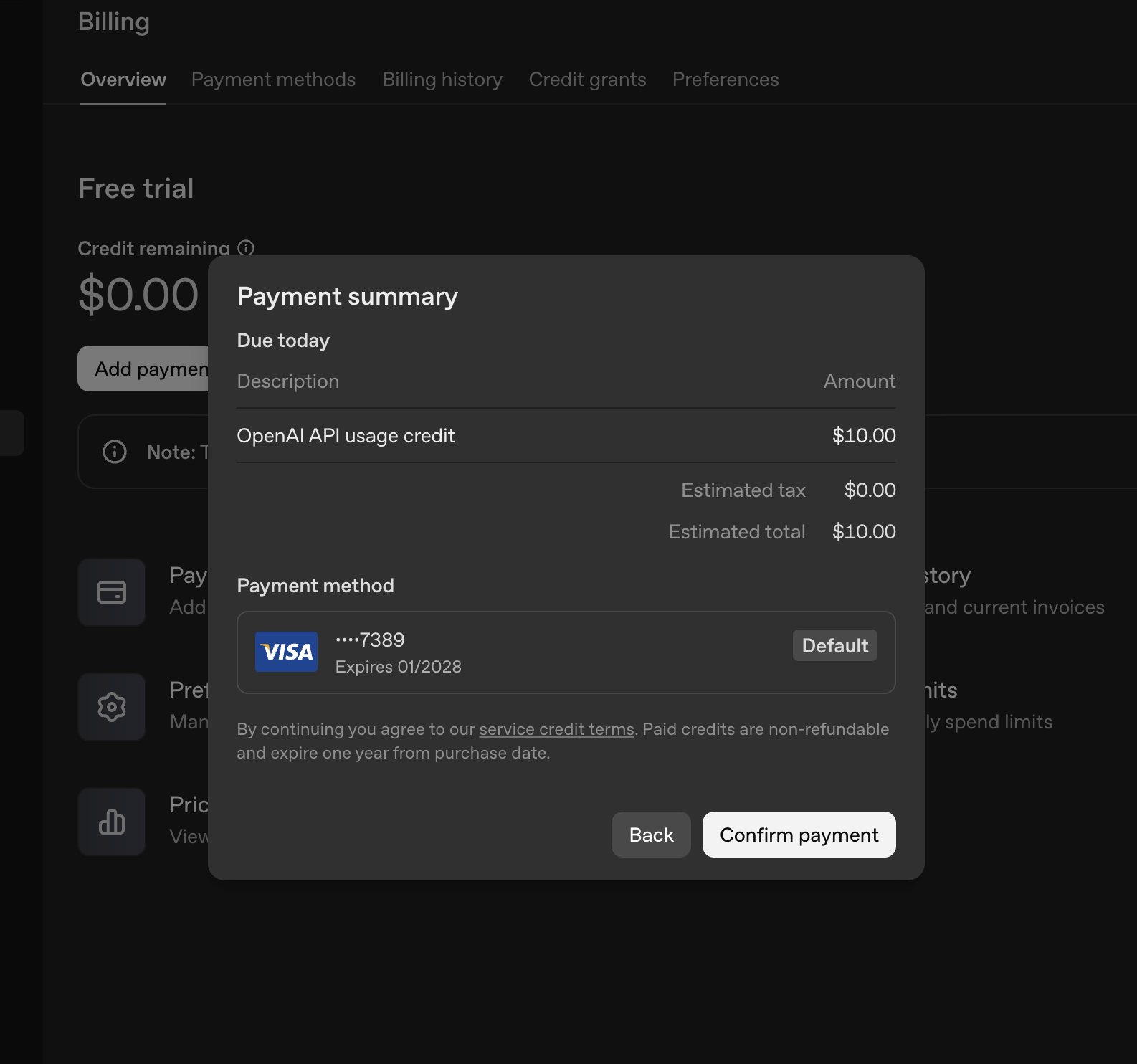1137x1064 pixels.
Task: Click the Estimated total amount
Action: pos(864,532)
